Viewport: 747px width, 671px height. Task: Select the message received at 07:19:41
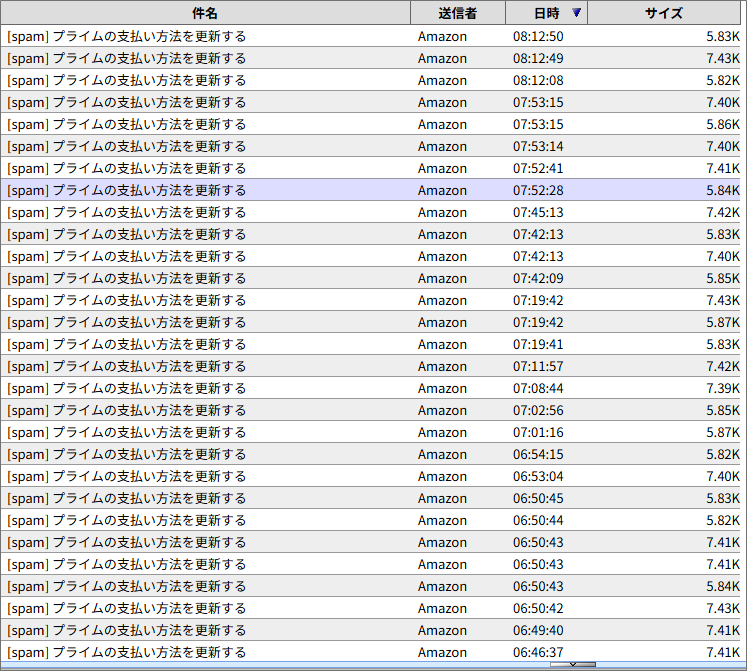(x=371, y=344)
